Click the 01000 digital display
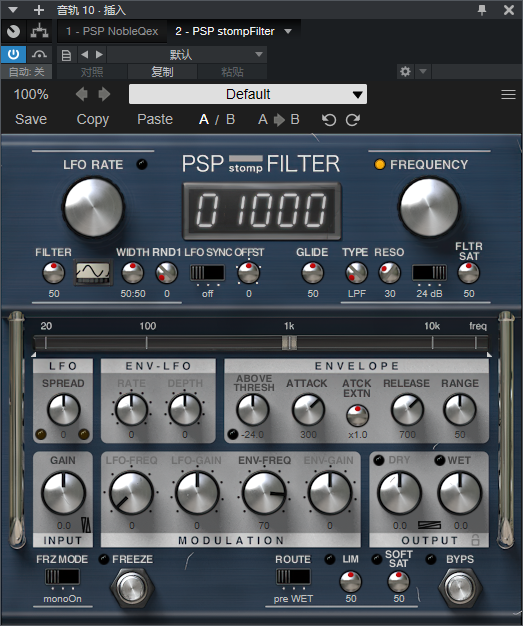Viewport: 523px width, 626px height. (262, 211)
